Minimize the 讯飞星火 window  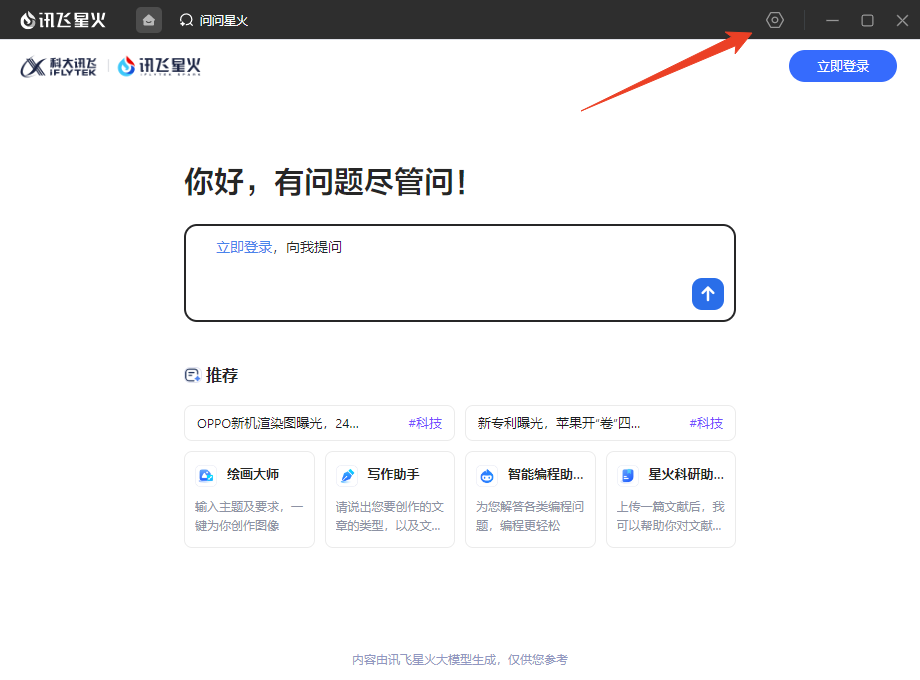[832, 21]
